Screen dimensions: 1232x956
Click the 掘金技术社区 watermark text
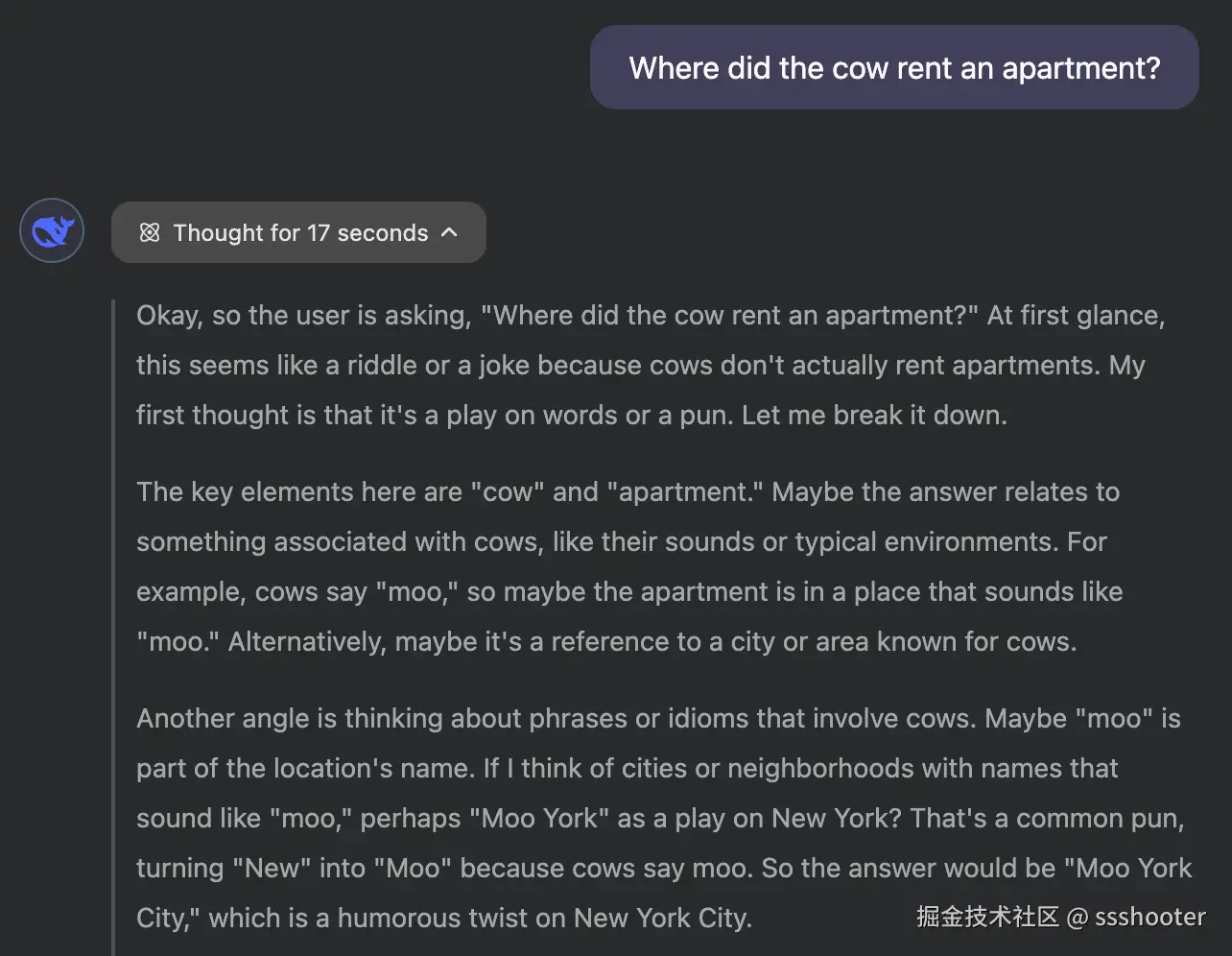[x=986, y=918]
